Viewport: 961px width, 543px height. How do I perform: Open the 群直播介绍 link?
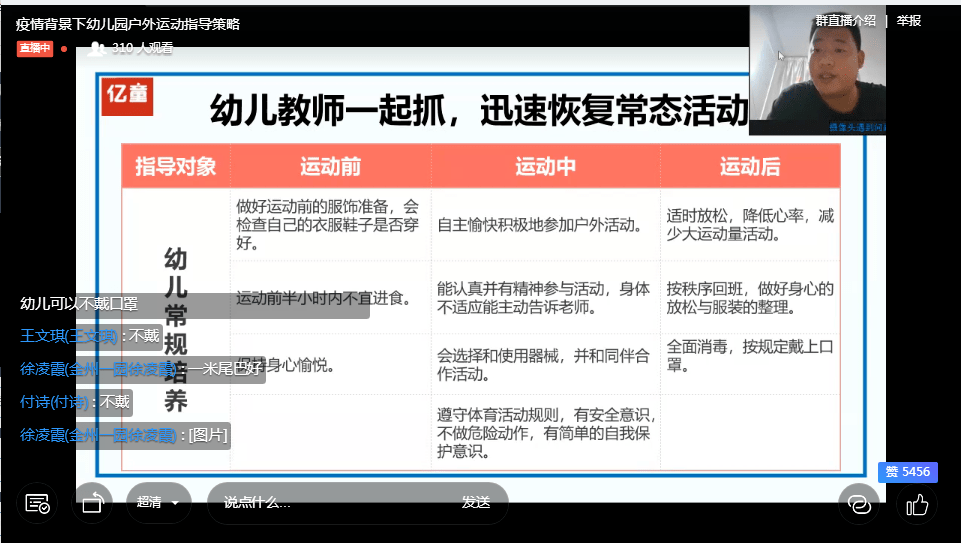pyautogui.click(x=845, y=21)
